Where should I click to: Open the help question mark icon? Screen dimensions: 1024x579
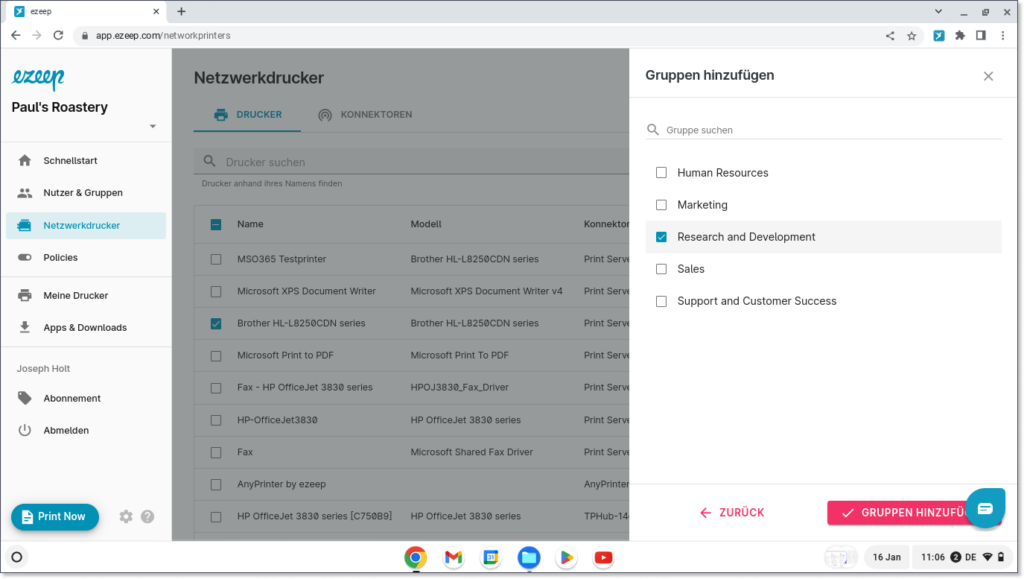click(x=148, y=516)
